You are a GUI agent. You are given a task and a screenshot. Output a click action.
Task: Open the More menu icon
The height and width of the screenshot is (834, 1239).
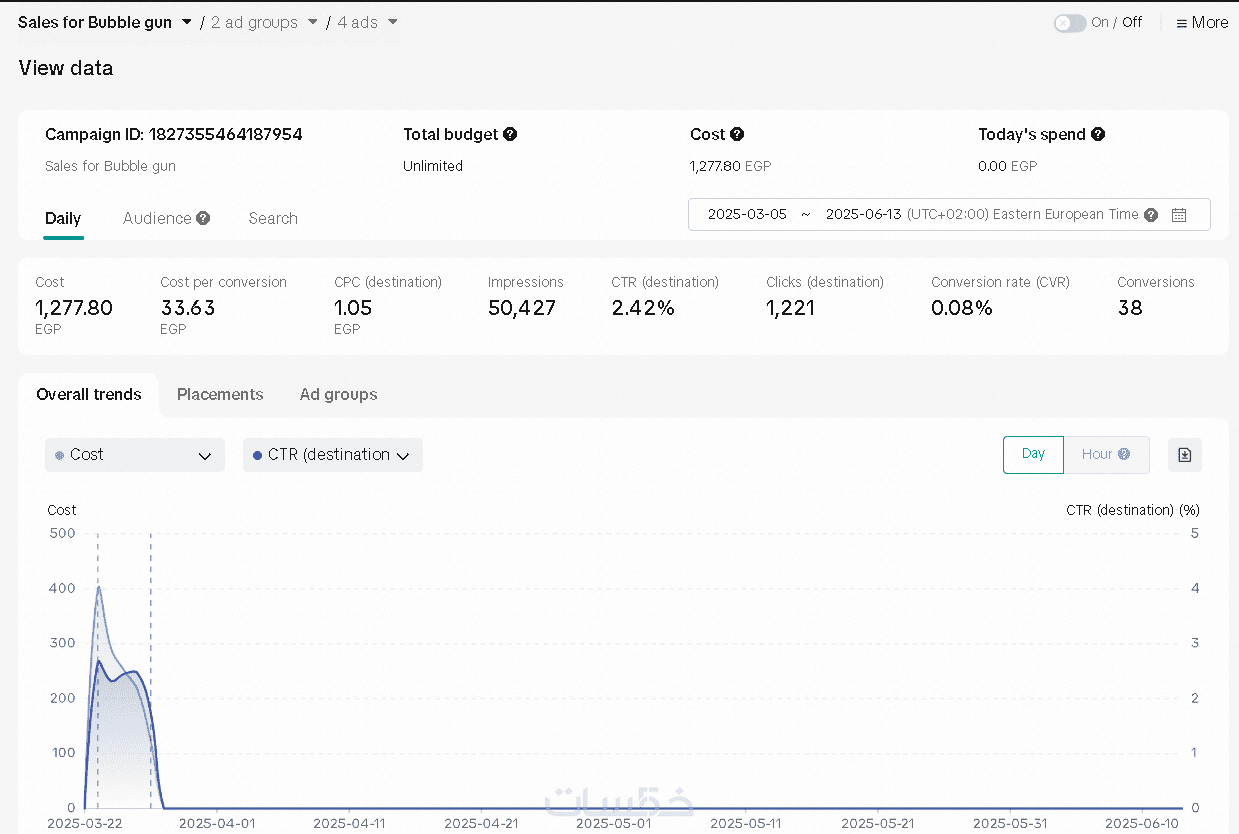[x=1182, y=23]
